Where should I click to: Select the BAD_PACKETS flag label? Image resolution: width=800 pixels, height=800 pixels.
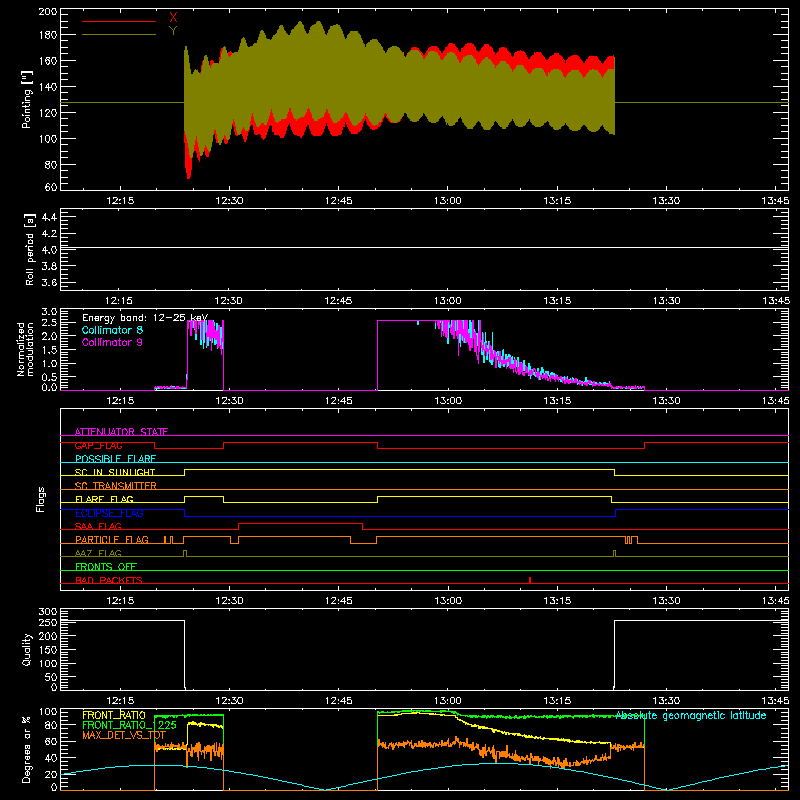[109, 580]
